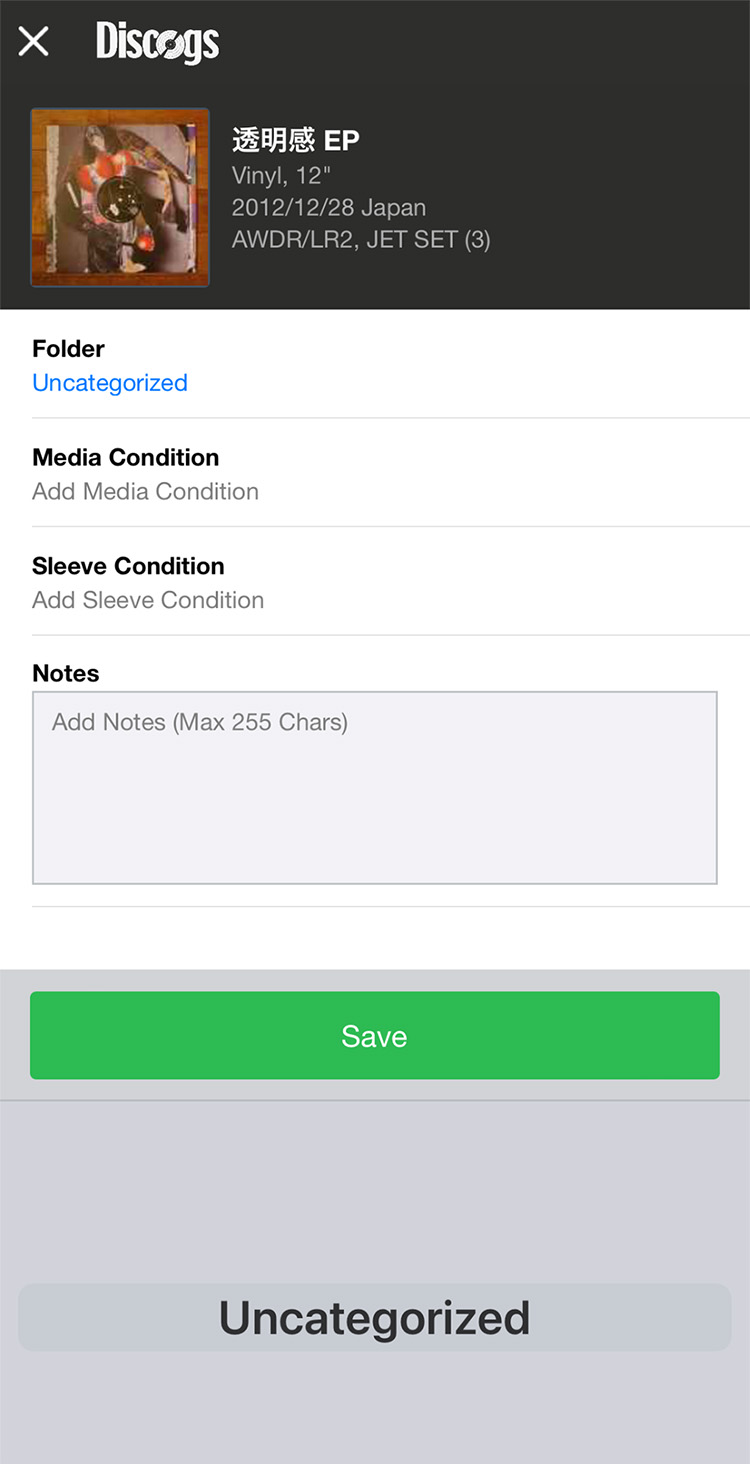Click the Discogs logo
750x1464 pixels.
(x=157, y=42)
